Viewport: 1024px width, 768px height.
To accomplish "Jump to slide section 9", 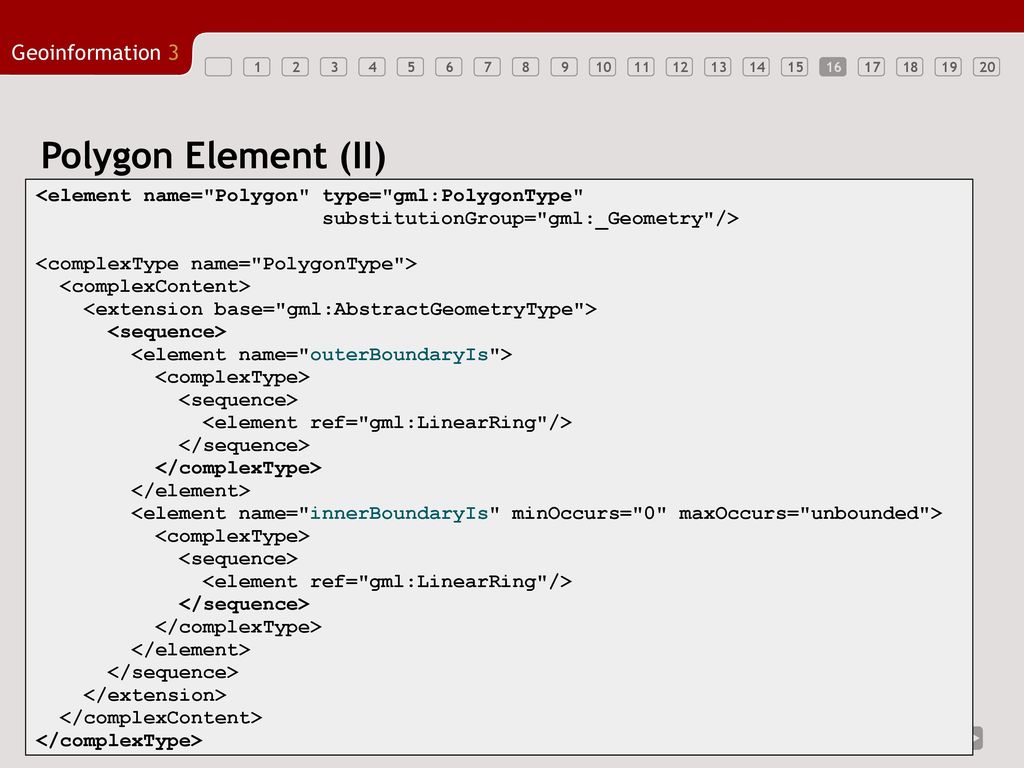I will click(x=564, y=67).
